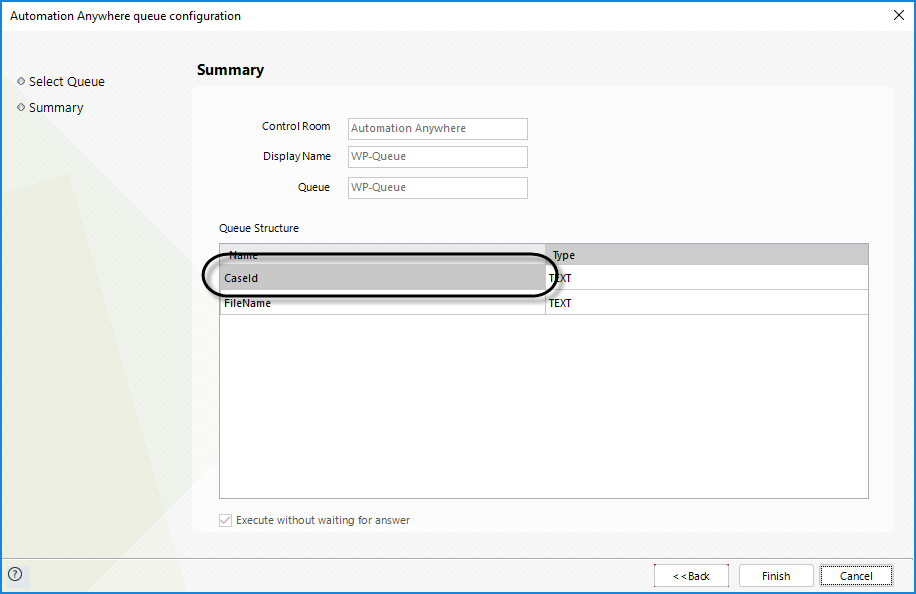Click the dialog title text

click(126, 16)
